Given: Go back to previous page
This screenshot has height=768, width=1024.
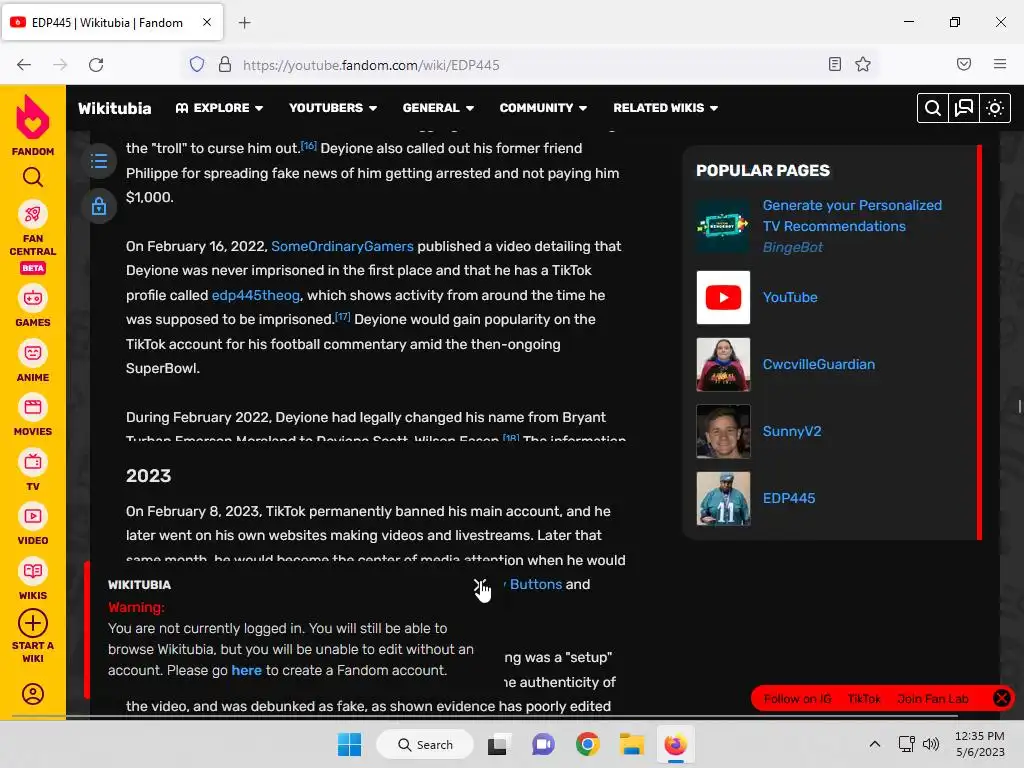Looking at the screenshot, I should (x=24, y=65).
